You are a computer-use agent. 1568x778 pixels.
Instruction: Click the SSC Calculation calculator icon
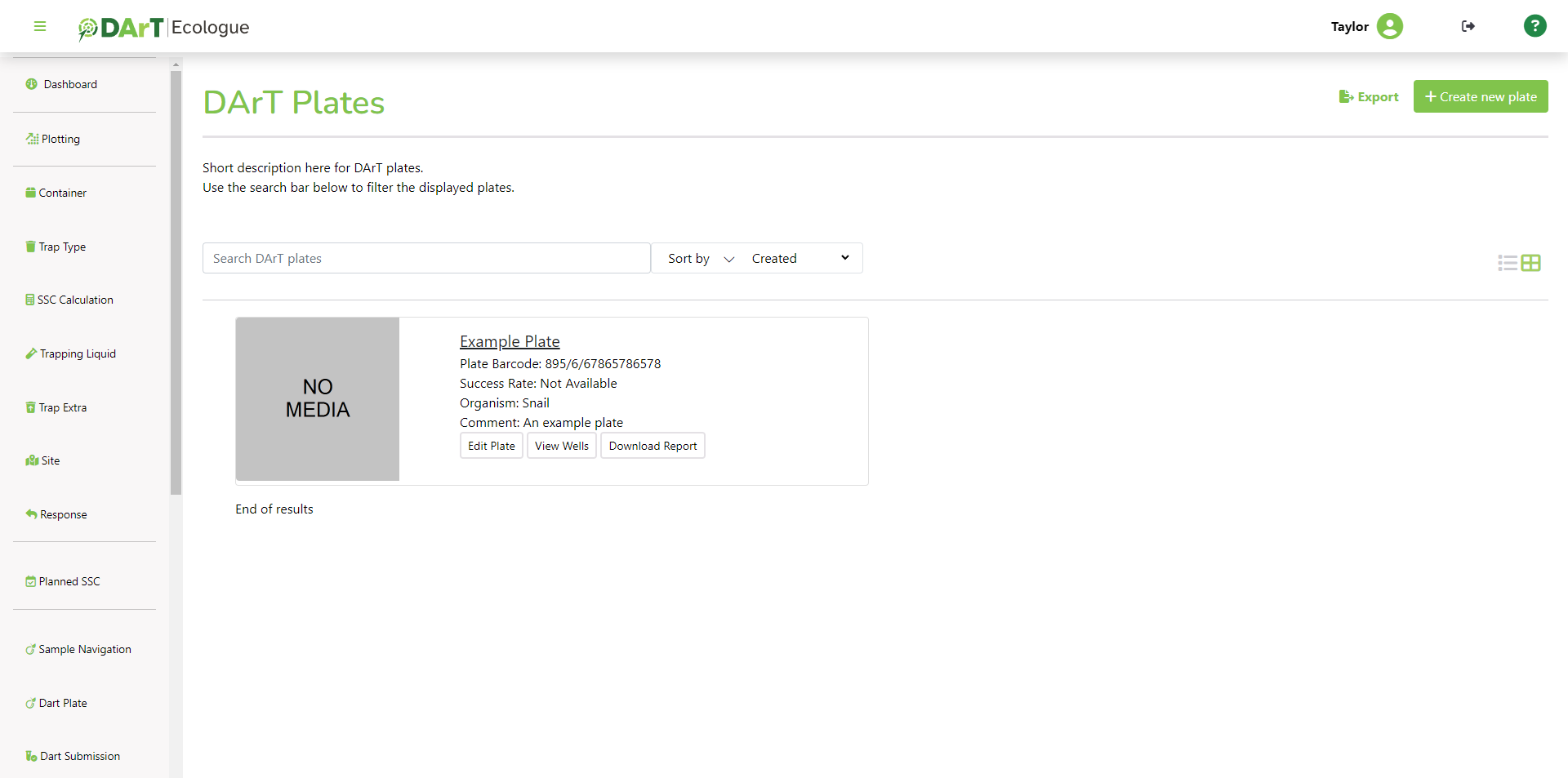click(30, 300)
